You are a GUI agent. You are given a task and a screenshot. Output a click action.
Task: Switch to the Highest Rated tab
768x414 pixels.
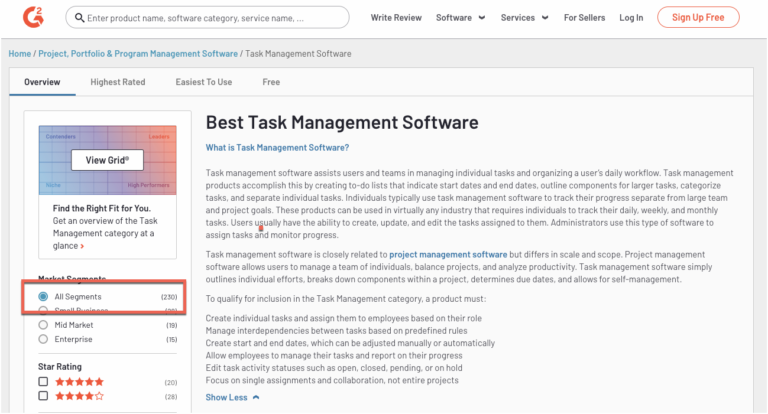(x=118, y=82)
